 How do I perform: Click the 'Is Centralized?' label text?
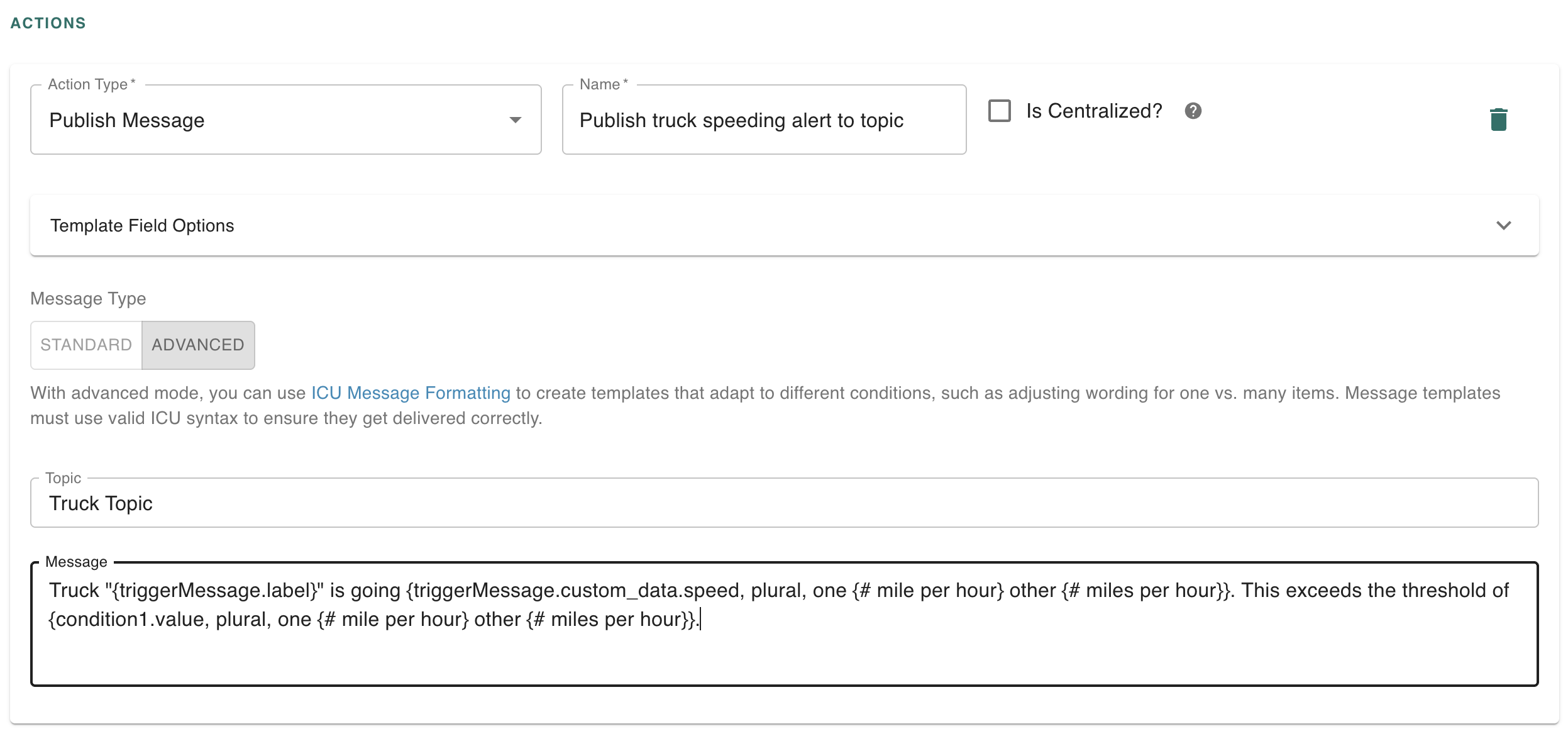point(1093,111)
